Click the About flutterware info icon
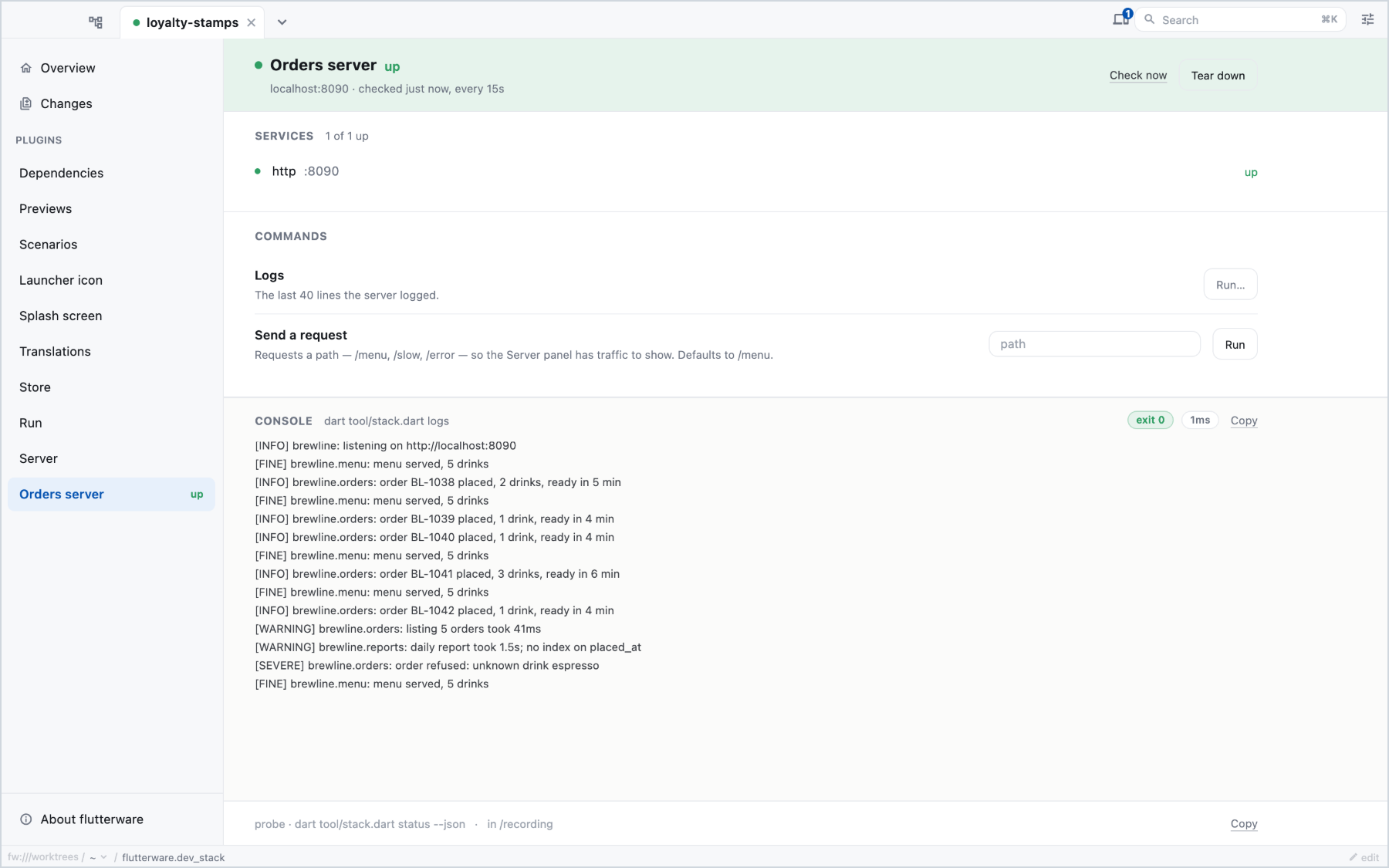This screenshot has width=1389, height=868. pyautogui.click(x=25, y=819)
